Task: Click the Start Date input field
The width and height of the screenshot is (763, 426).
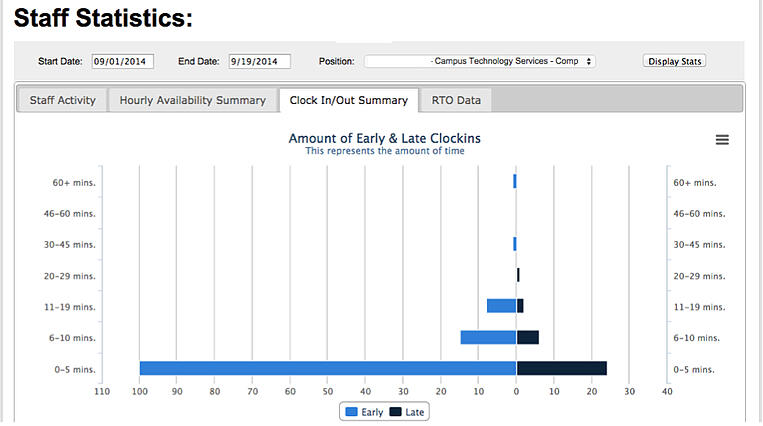Action: click(122, 61)
